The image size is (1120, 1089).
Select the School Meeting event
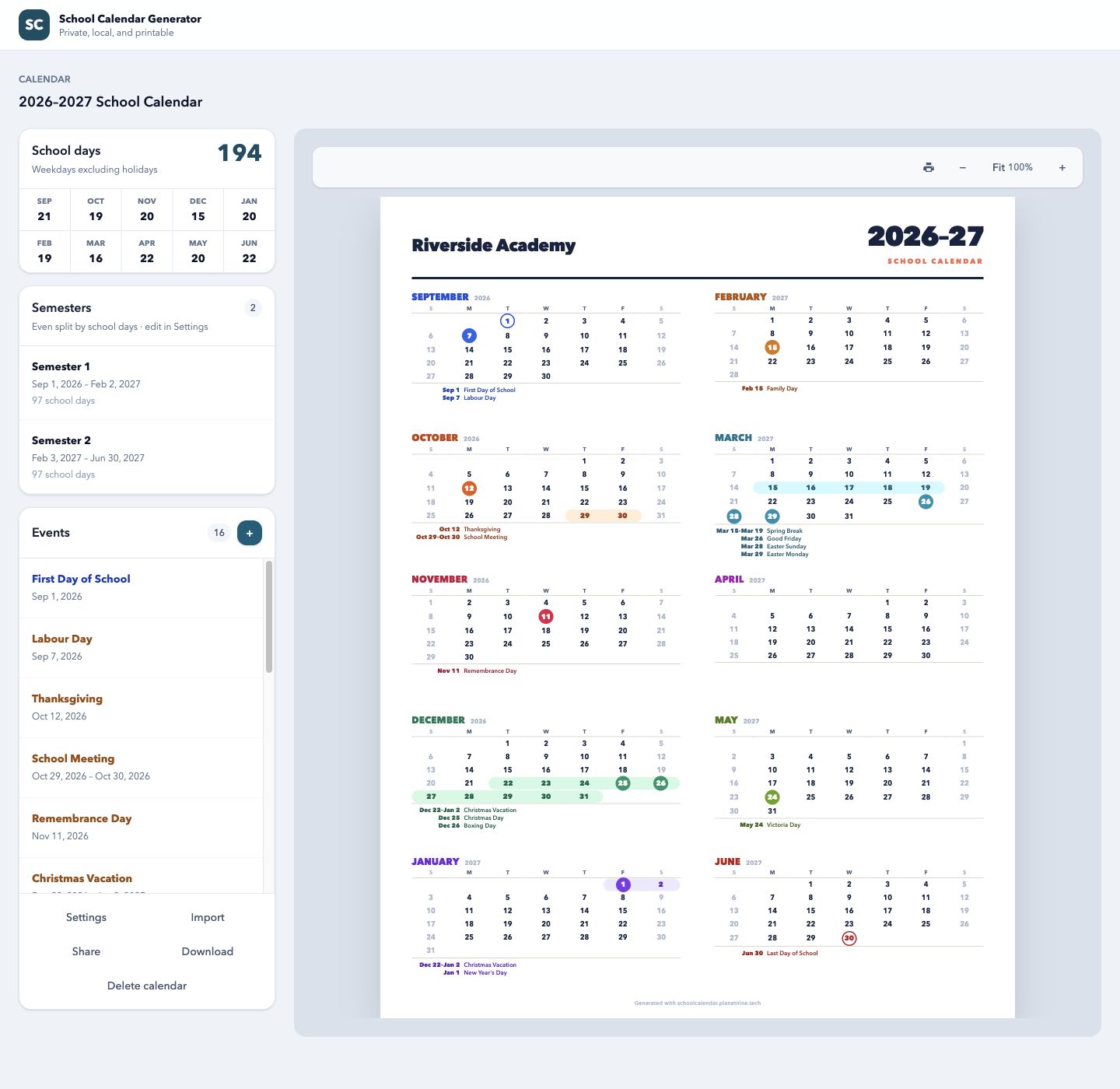[x=142, y=768]
